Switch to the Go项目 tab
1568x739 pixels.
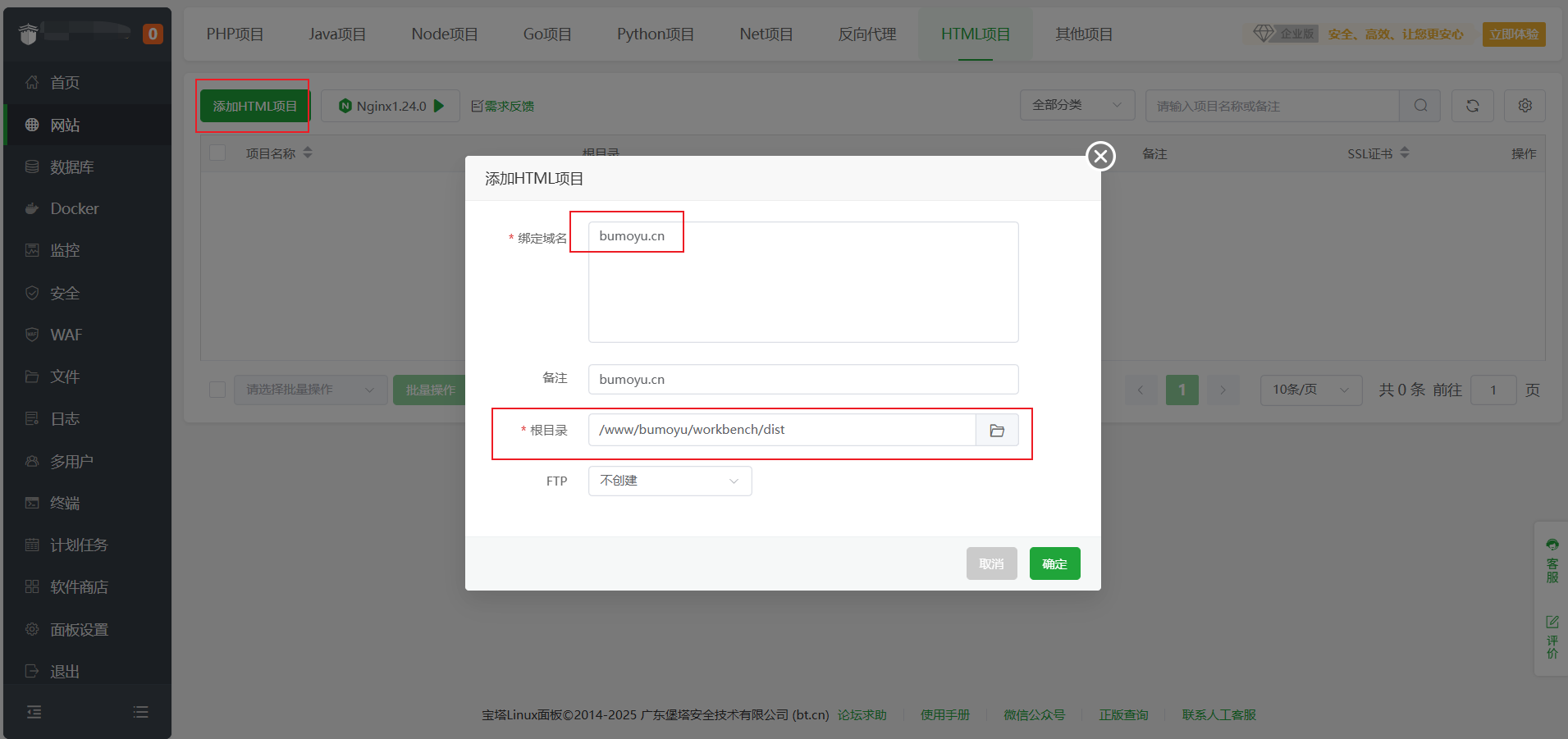click(547, 34)
